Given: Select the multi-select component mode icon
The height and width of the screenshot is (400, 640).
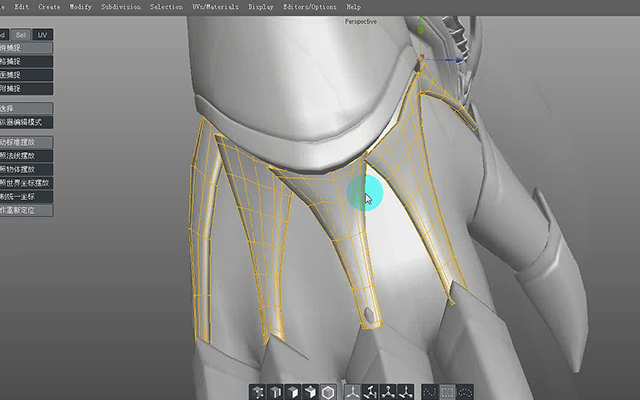Looking at the screenshot, I should pos(311,392).
